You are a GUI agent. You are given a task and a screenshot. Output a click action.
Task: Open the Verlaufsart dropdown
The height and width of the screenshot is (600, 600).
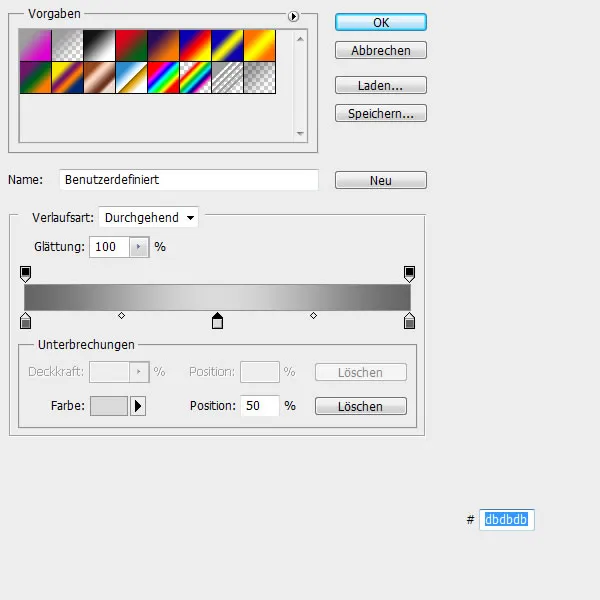[148, 217]
